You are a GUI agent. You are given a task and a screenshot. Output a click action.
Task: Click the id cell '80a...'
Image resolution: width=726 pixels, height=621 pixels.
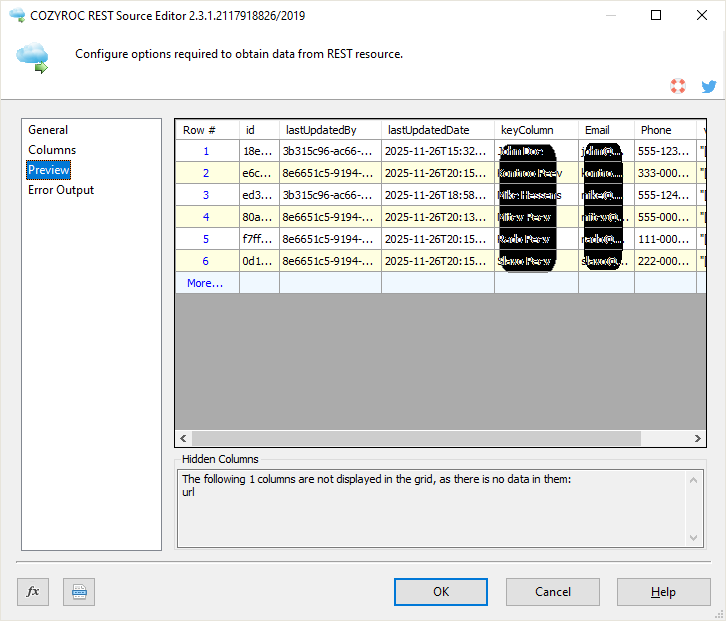[259, 217]
